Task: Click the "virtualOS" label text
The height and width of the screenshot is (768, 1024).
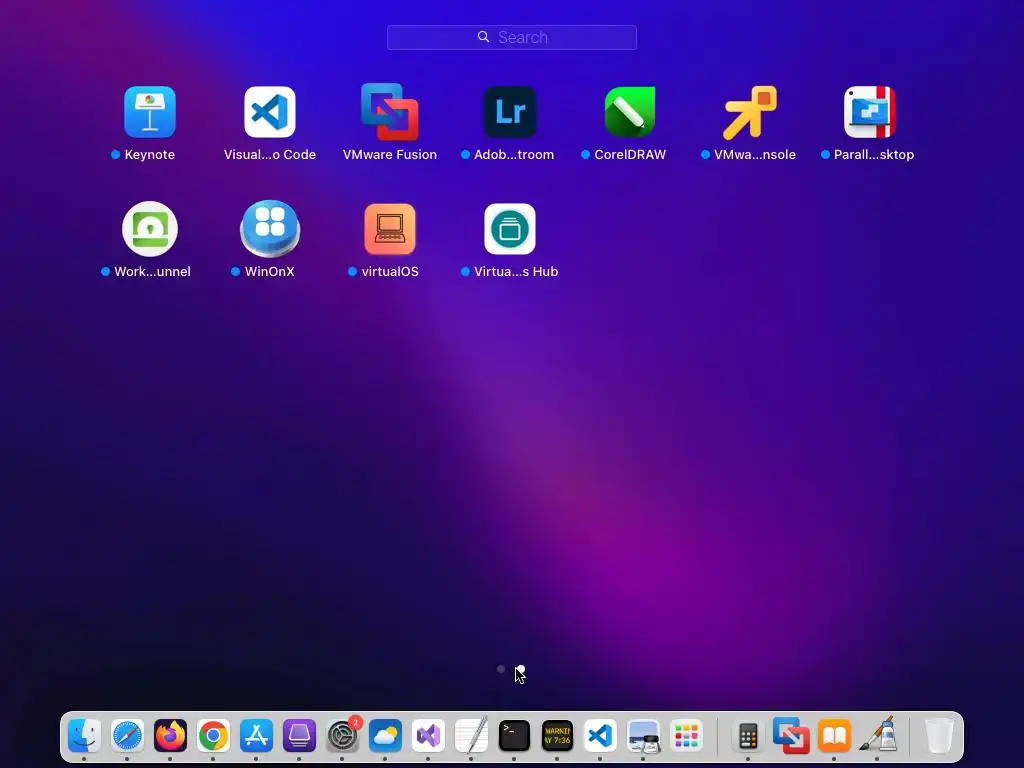Action: (x=390, y=272)
